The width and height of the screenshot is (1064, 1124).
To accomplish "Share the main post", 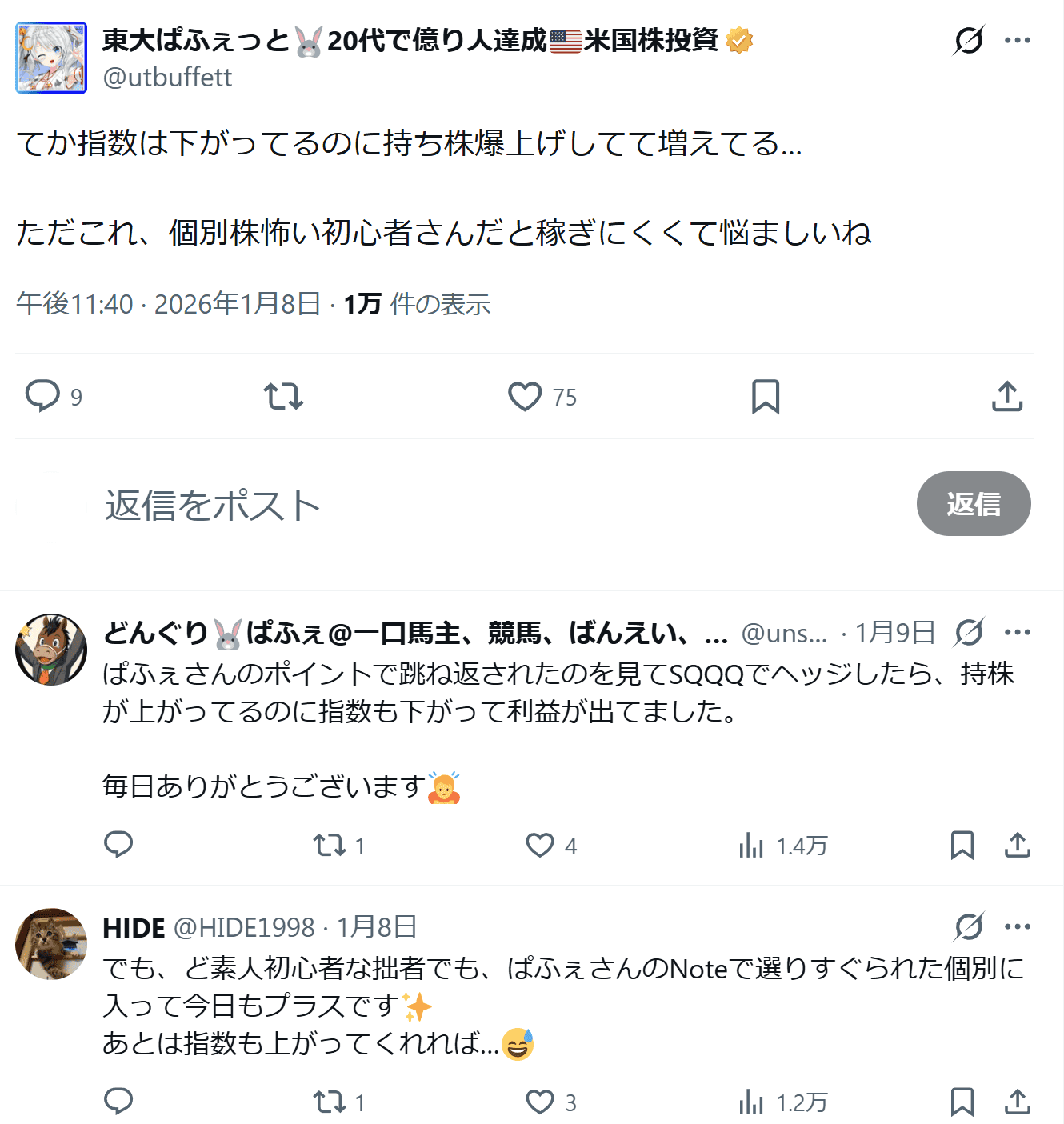I will pyautogui.click(x=1007, y=396).
